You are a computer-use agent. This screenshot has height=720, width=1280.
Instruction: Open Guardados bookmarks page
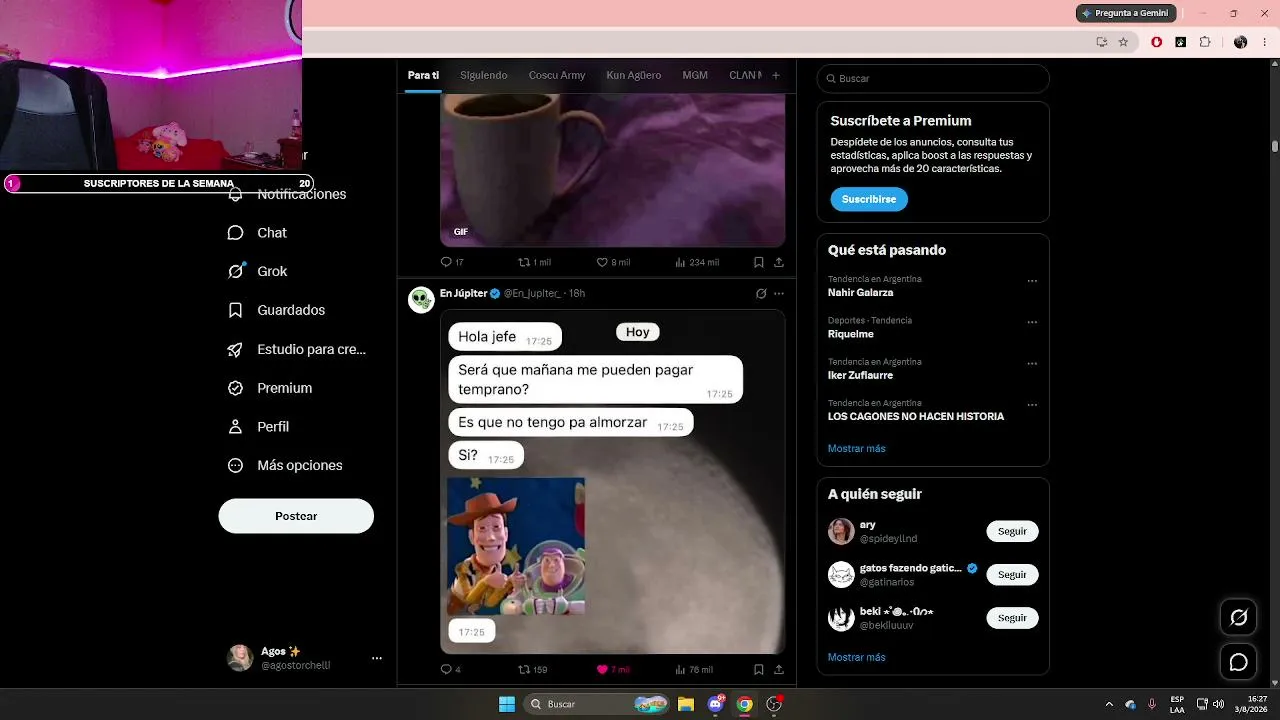coord(277,310)
